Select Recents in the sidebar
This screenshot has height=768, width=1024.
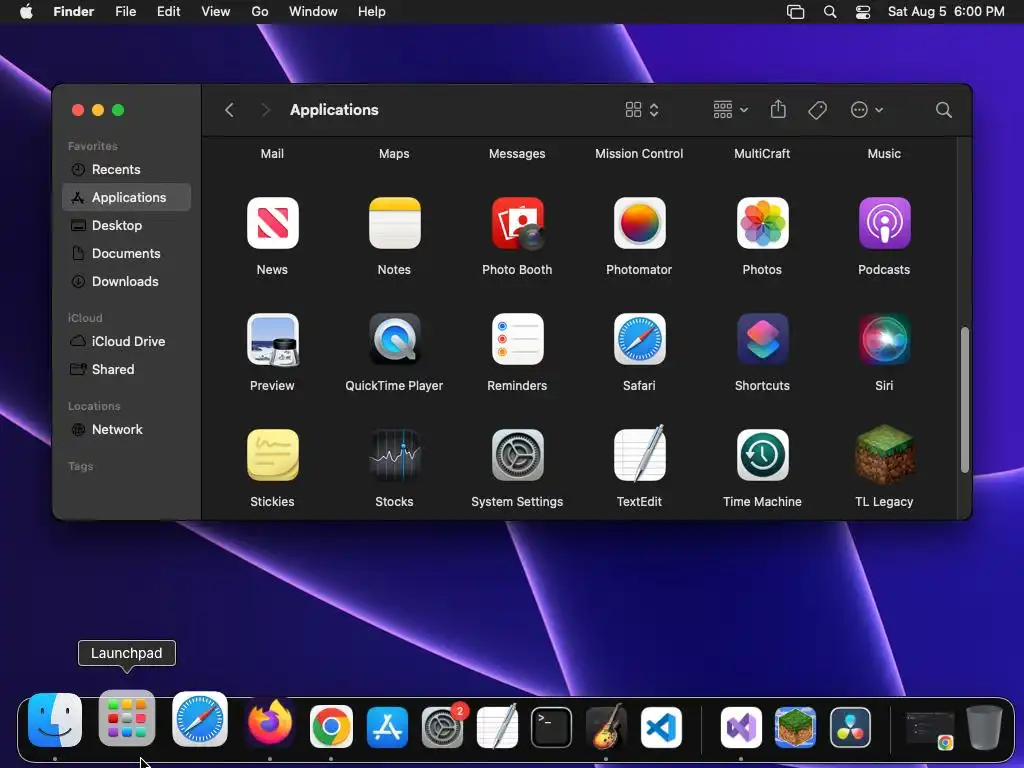tap(127, 169)
